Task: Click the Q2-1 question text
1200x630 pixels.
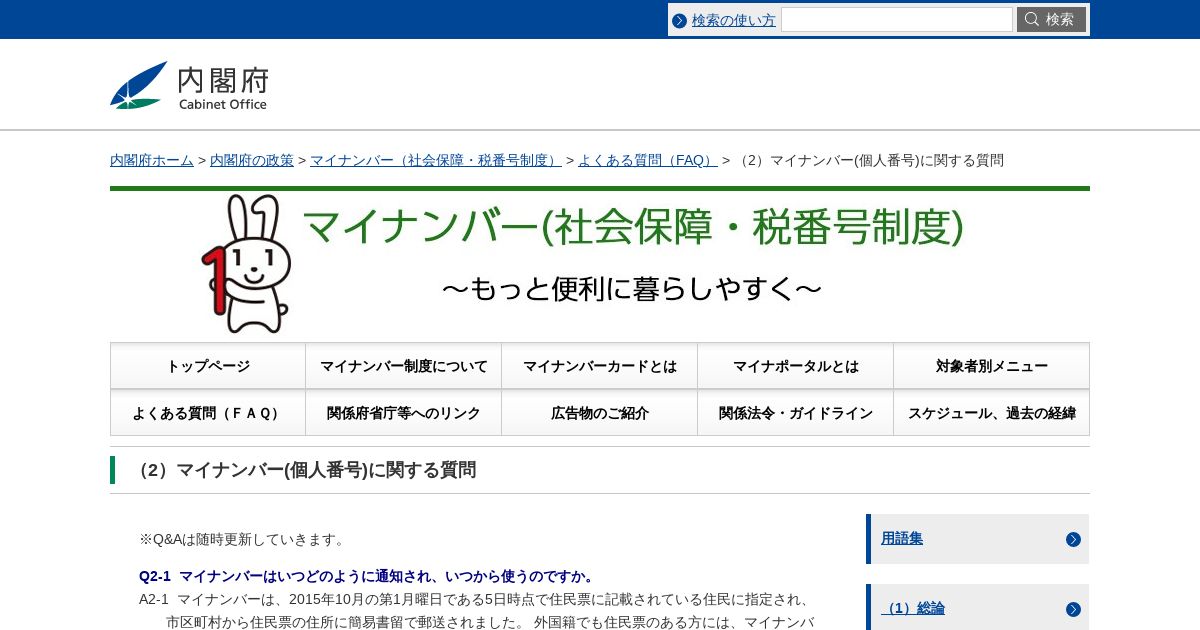Action: (368, 577)
